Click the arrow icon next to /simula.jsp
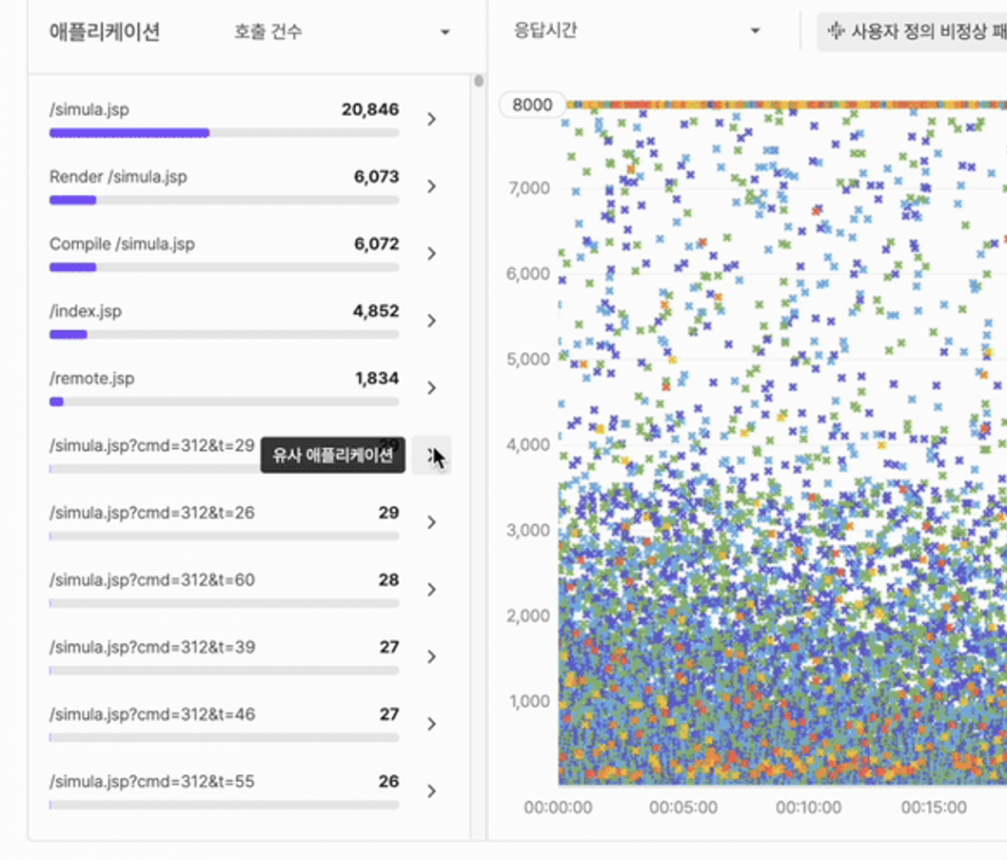1007x860 pixels. point(431,119)
